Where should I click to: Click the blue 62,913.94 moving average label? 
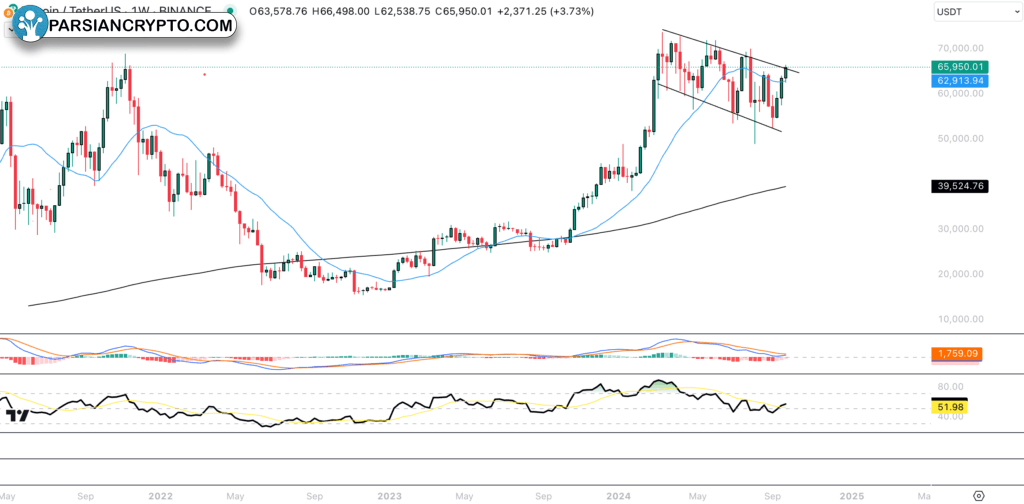point(960,80)
